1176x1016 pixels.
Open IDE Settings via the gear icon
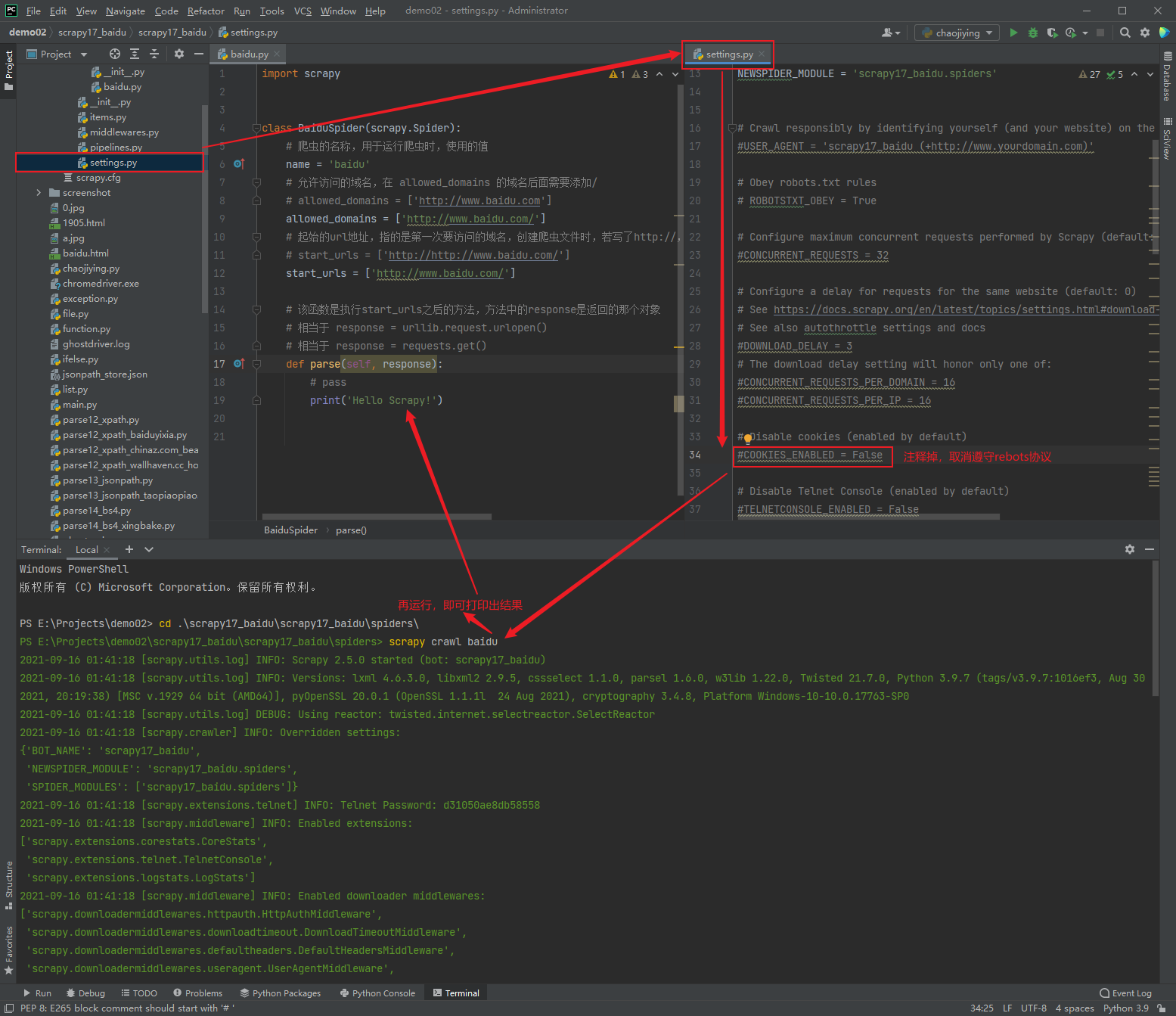point(1144,33)
